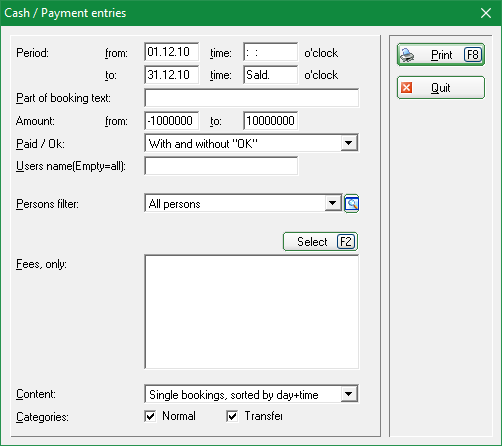Viewport: 502px width, 446px height.
Task: Click the Period from date field
Action: [172, 52]
